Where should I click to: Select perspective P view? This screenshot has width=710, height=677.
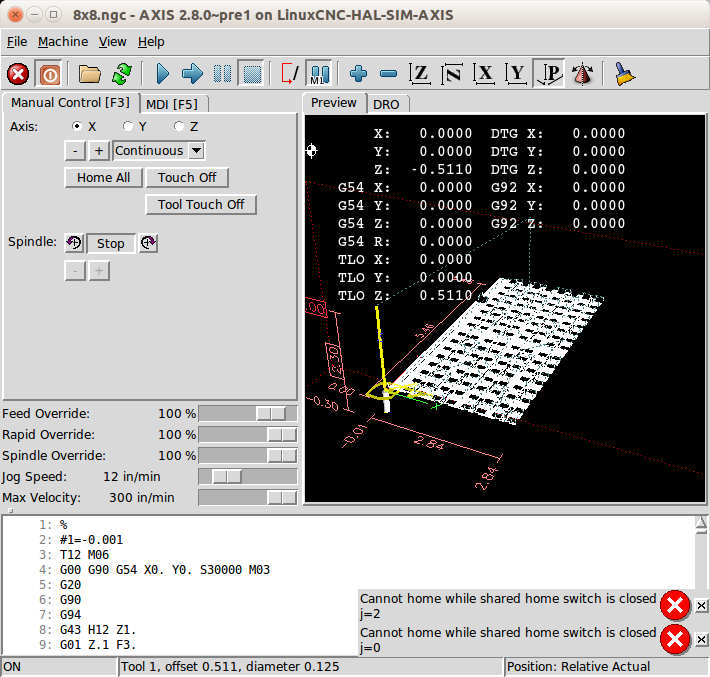point(549,74)
